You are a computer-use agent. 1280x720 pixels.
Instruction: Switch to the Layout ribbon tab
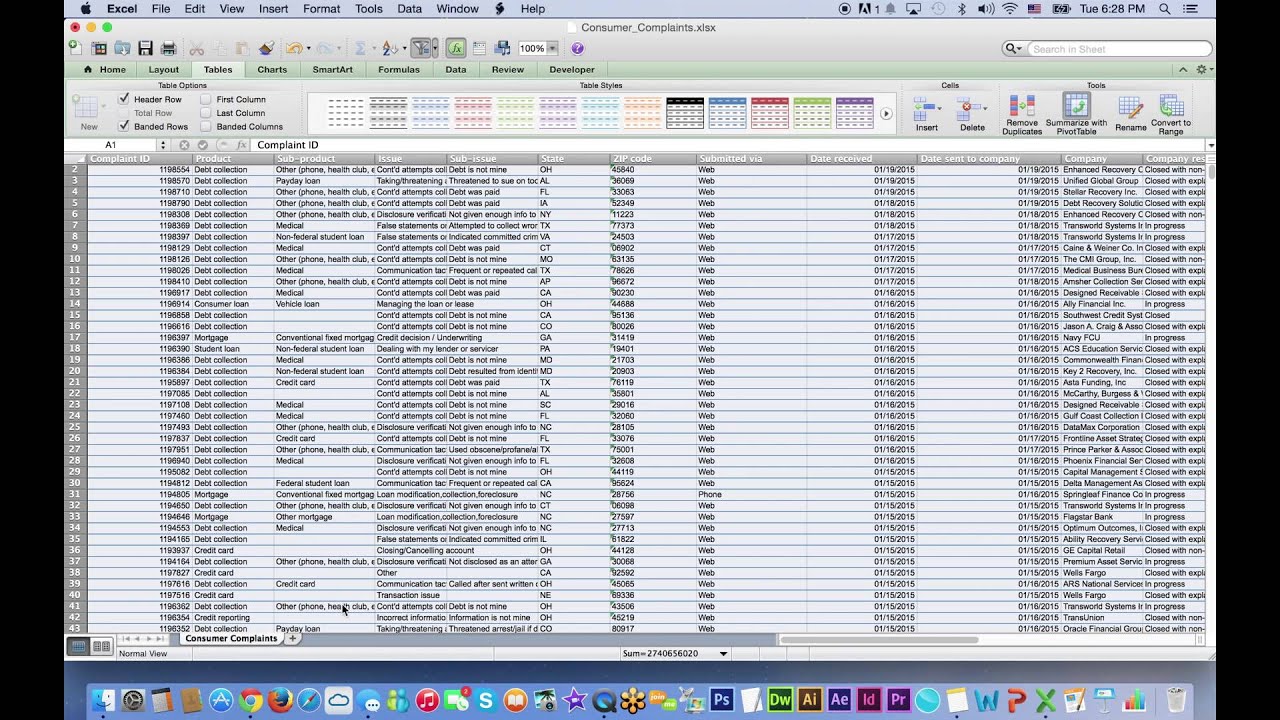point(164,70)
